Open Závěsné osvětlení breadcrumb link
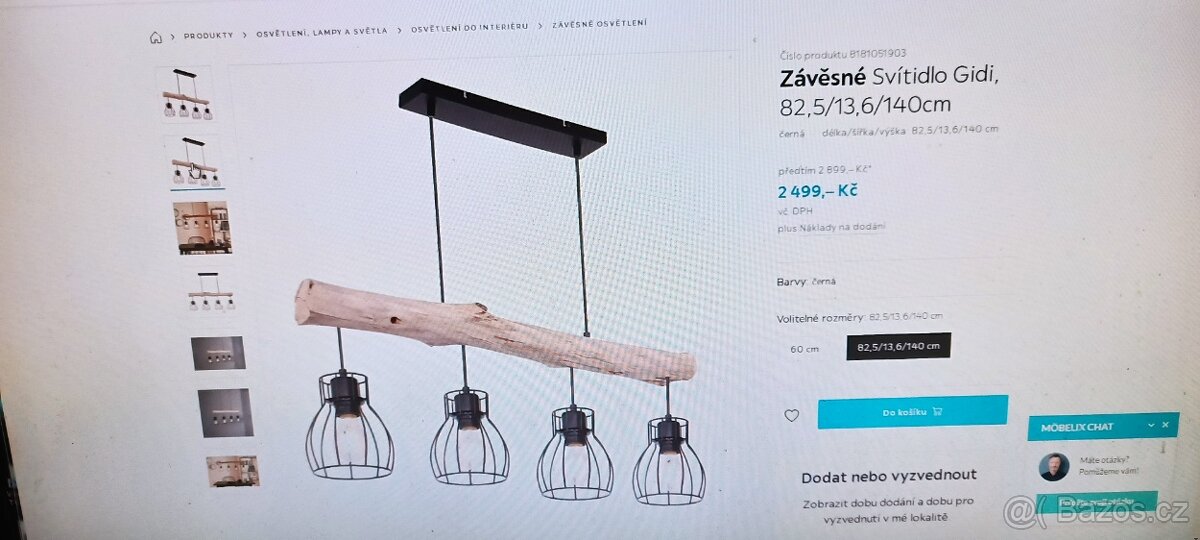 pyautogui.click(x=598, y=24)
